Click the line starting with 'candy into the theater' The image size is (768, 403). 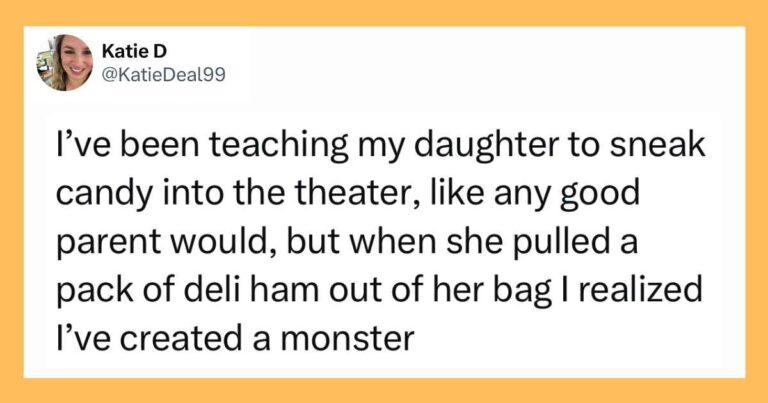click(x=348, y=194)
